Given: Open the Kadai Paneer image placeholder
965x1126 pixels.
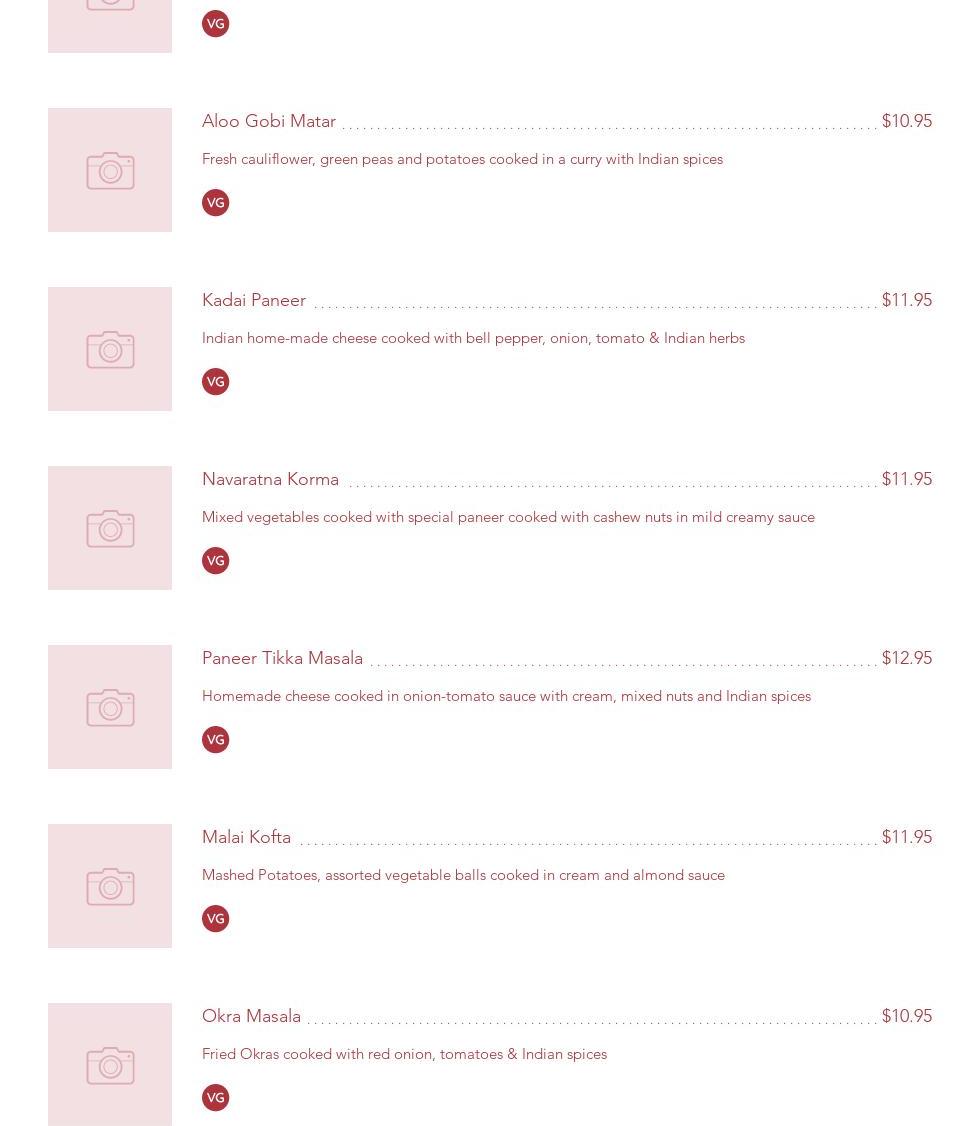Looking at the screenshot, I should (x=110, y=349).
